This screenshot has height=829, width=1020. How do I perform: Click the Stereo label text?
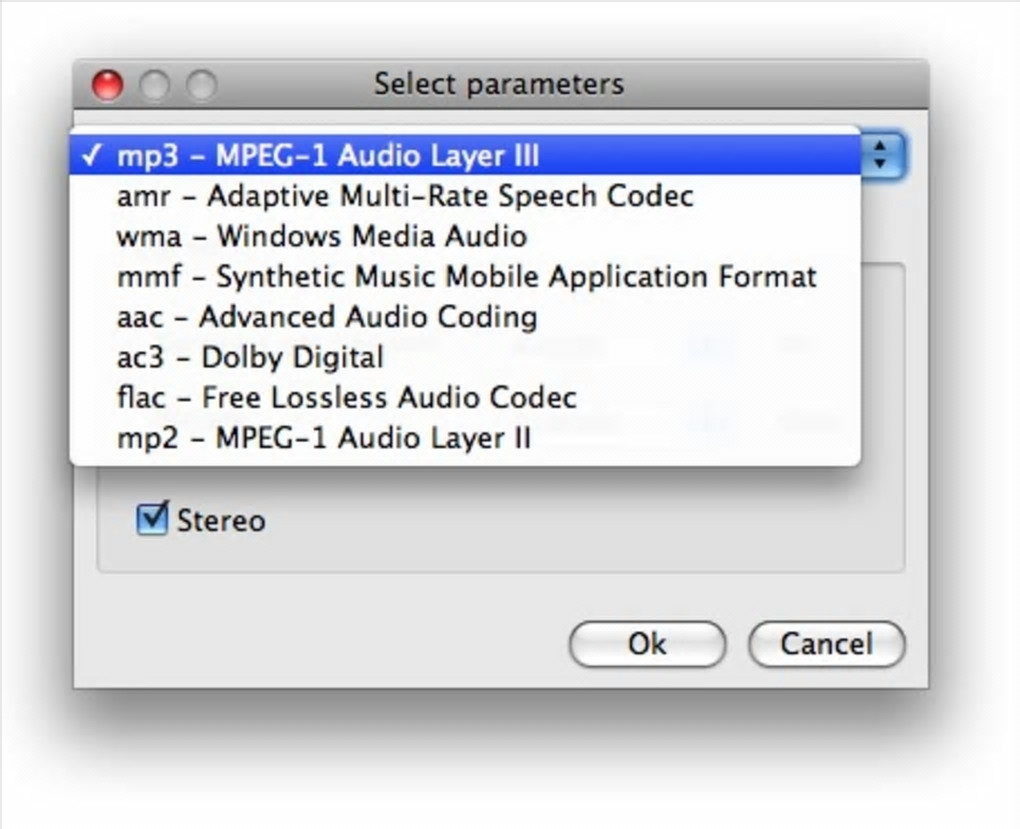click(221, 521)
